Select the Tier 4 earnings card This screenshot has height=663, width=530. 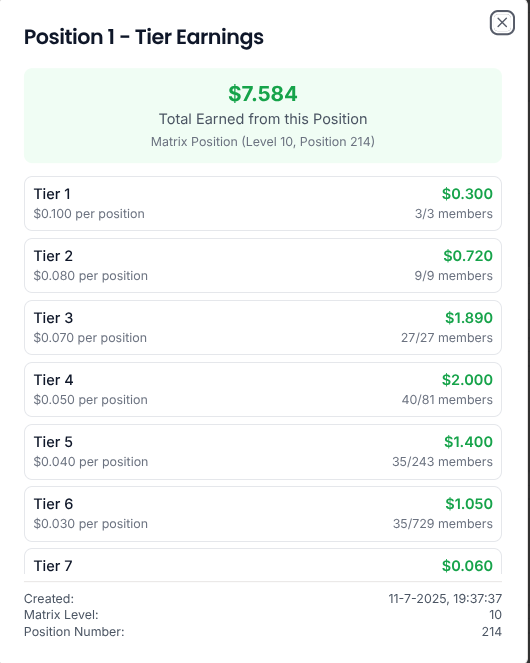(x=263, y=389)
